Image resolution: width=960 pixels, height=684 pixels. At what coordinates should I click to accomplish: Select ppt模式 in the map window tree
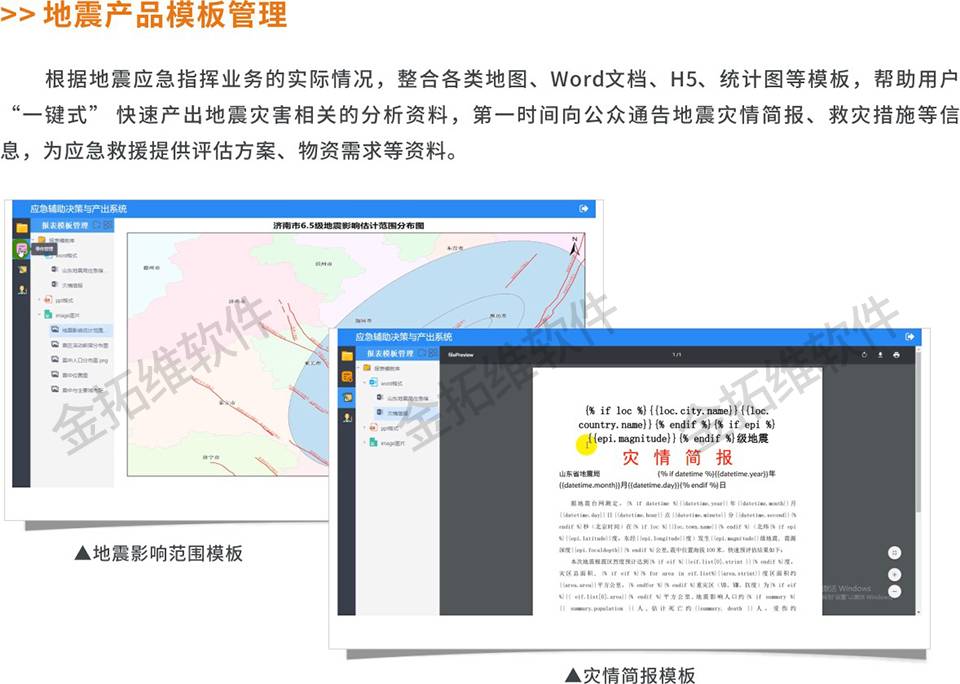pos(59,300)
